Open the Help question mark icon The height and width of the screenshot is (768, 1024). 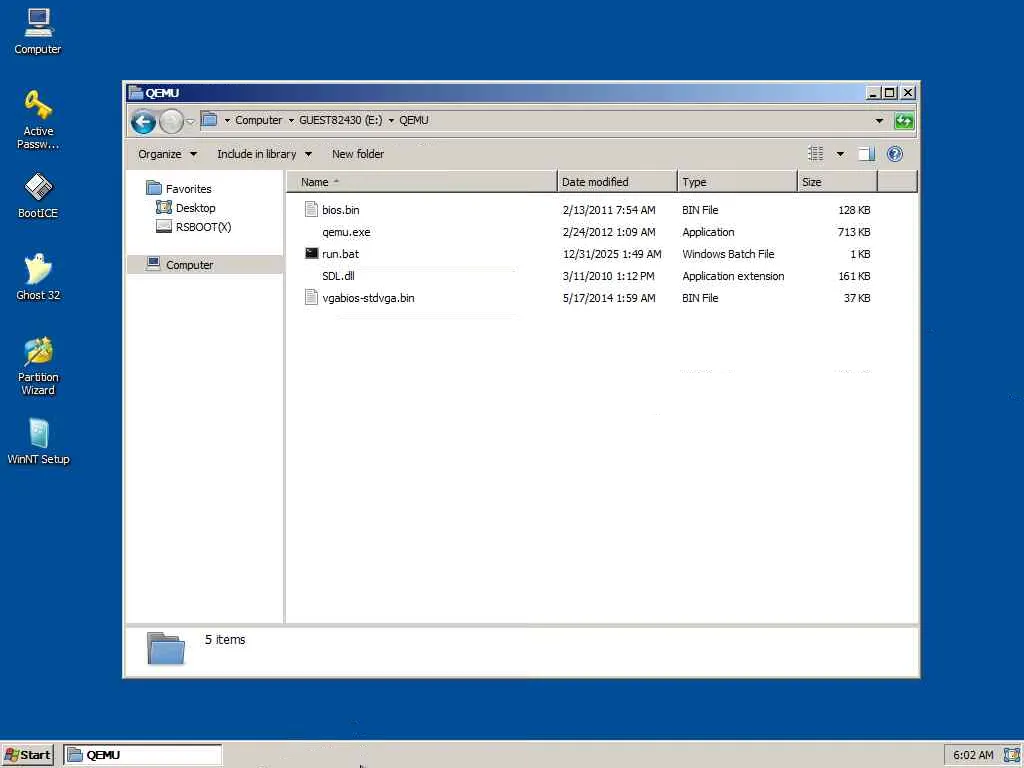[895, 153]
